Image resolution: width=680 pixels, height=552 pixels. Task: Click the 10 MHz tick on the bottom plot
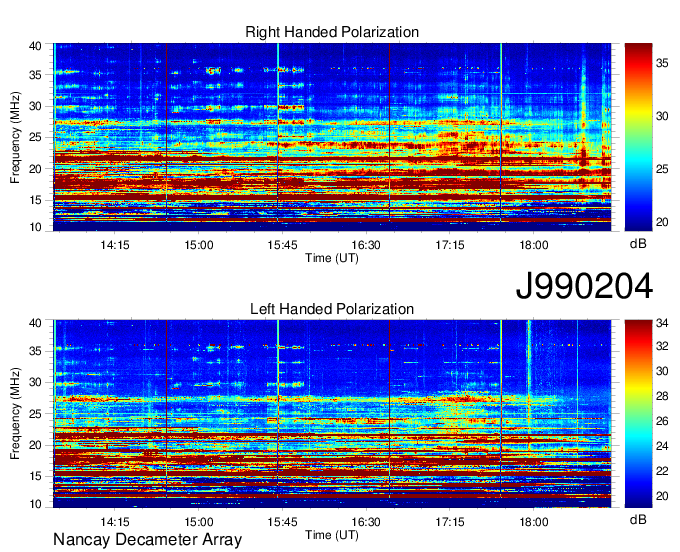pos(35,504)
